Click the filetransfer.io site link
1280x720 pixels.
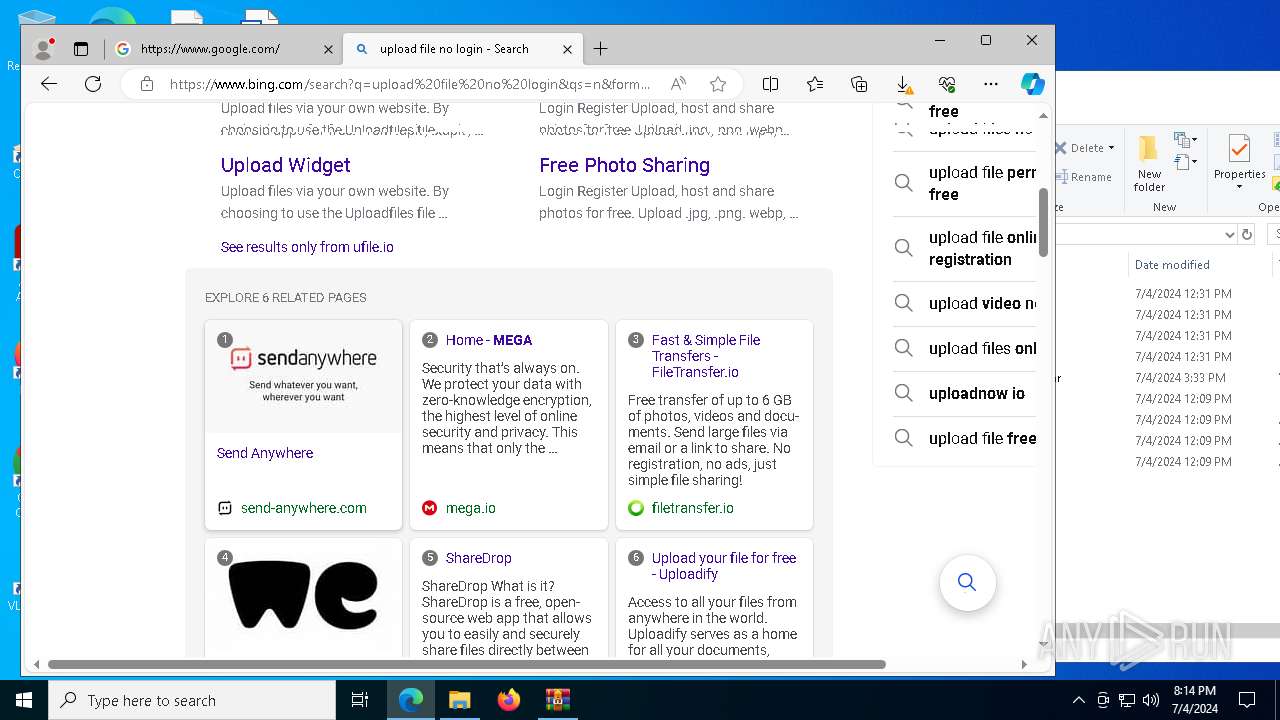tap(692, 508)
